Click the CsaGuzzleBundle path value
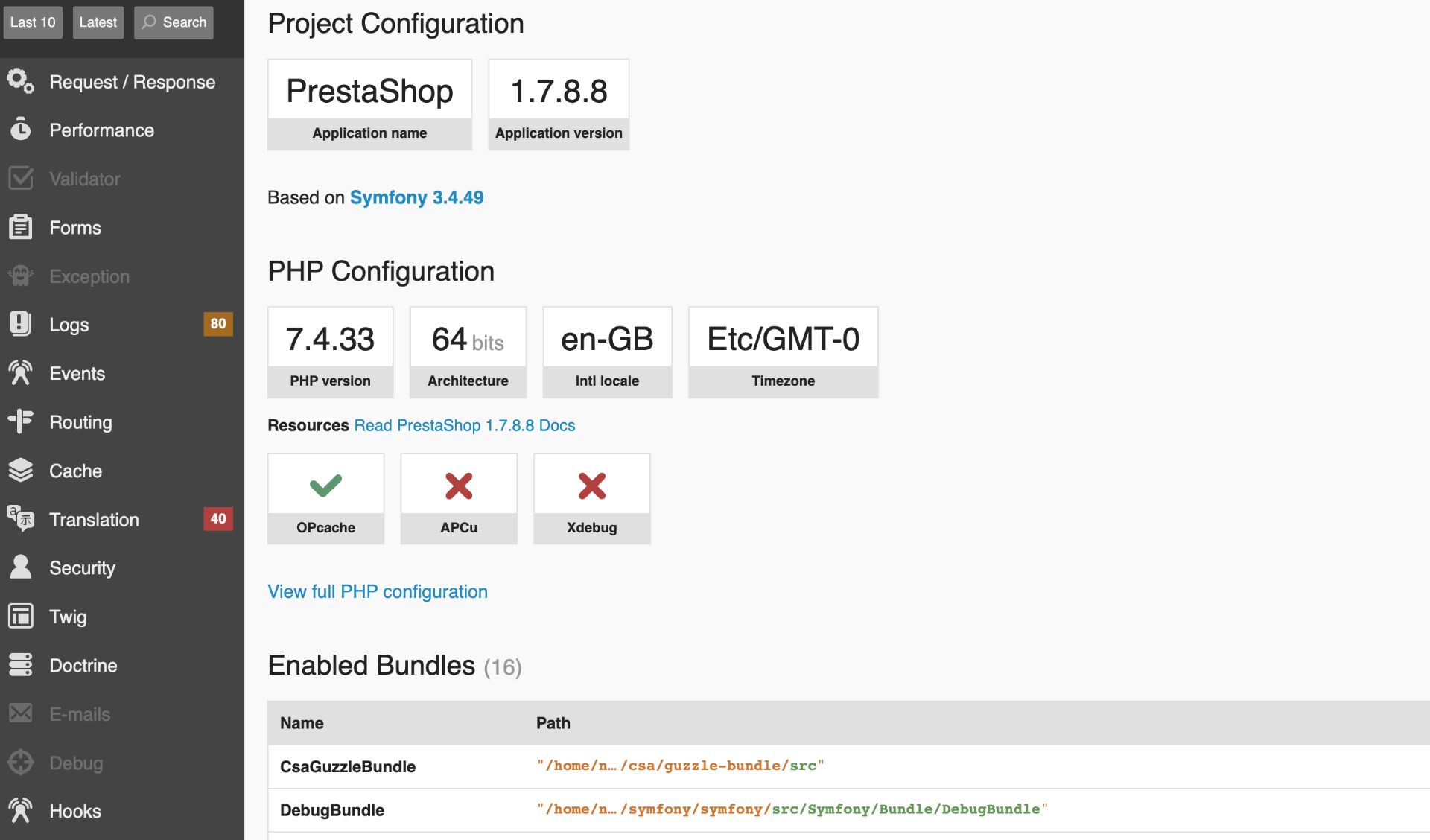 click(680, 766)
